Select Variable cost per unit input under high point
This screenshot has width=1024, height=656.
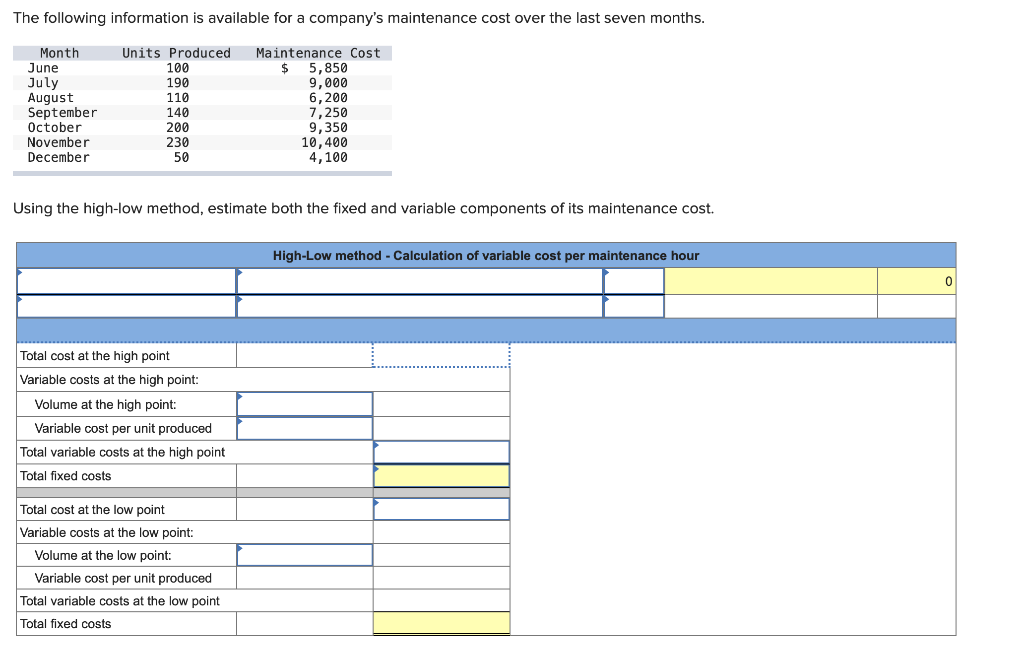coord(304,429)
